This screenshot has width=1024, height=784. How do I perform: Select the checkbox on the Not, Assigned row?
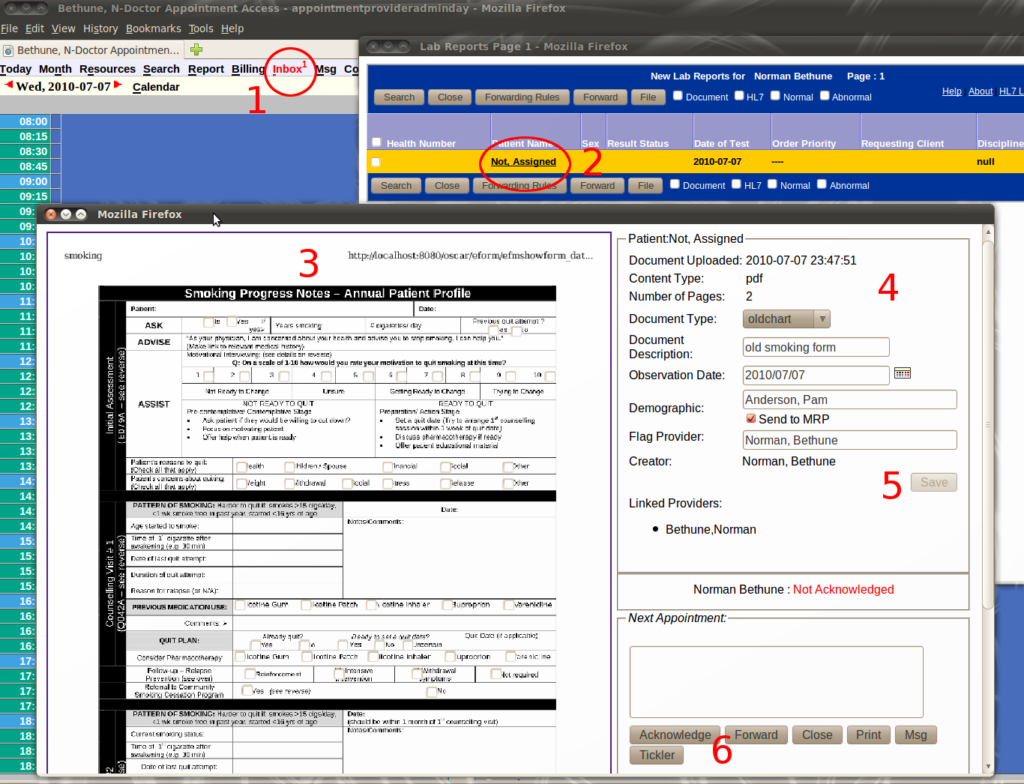coord(376,162)
